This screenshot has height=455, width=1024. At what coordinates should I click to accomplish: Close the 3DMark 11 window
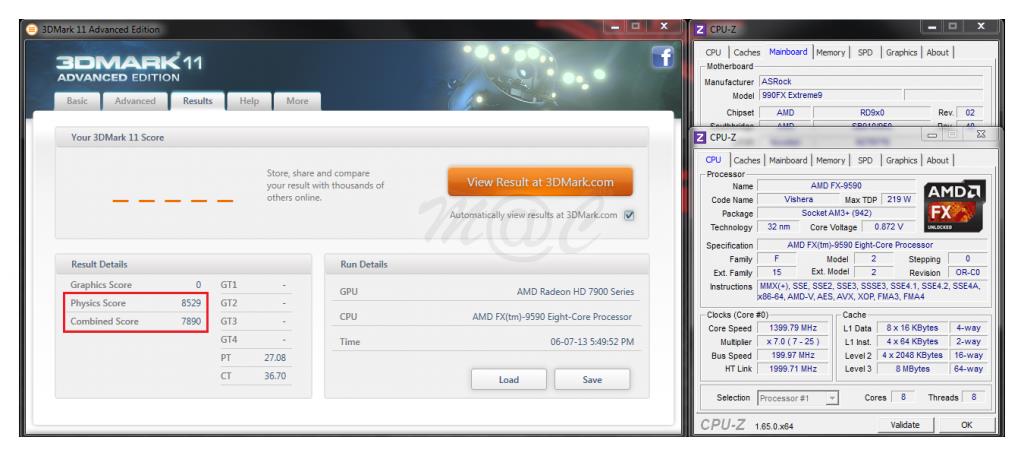tap(664, 27)
